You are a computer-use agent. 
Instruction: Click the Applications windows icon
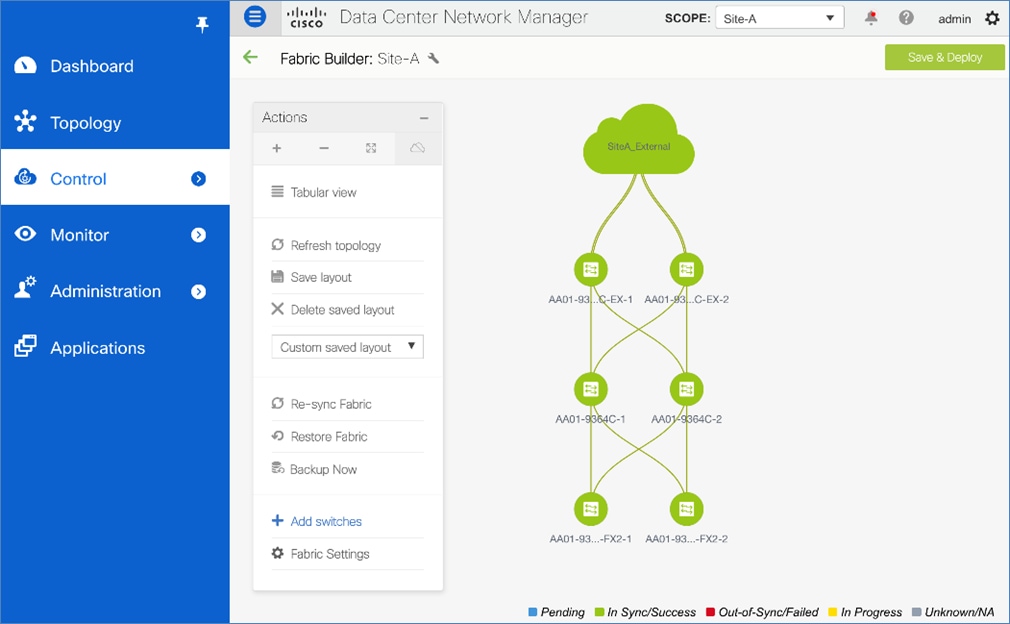(x=25, y=346)
